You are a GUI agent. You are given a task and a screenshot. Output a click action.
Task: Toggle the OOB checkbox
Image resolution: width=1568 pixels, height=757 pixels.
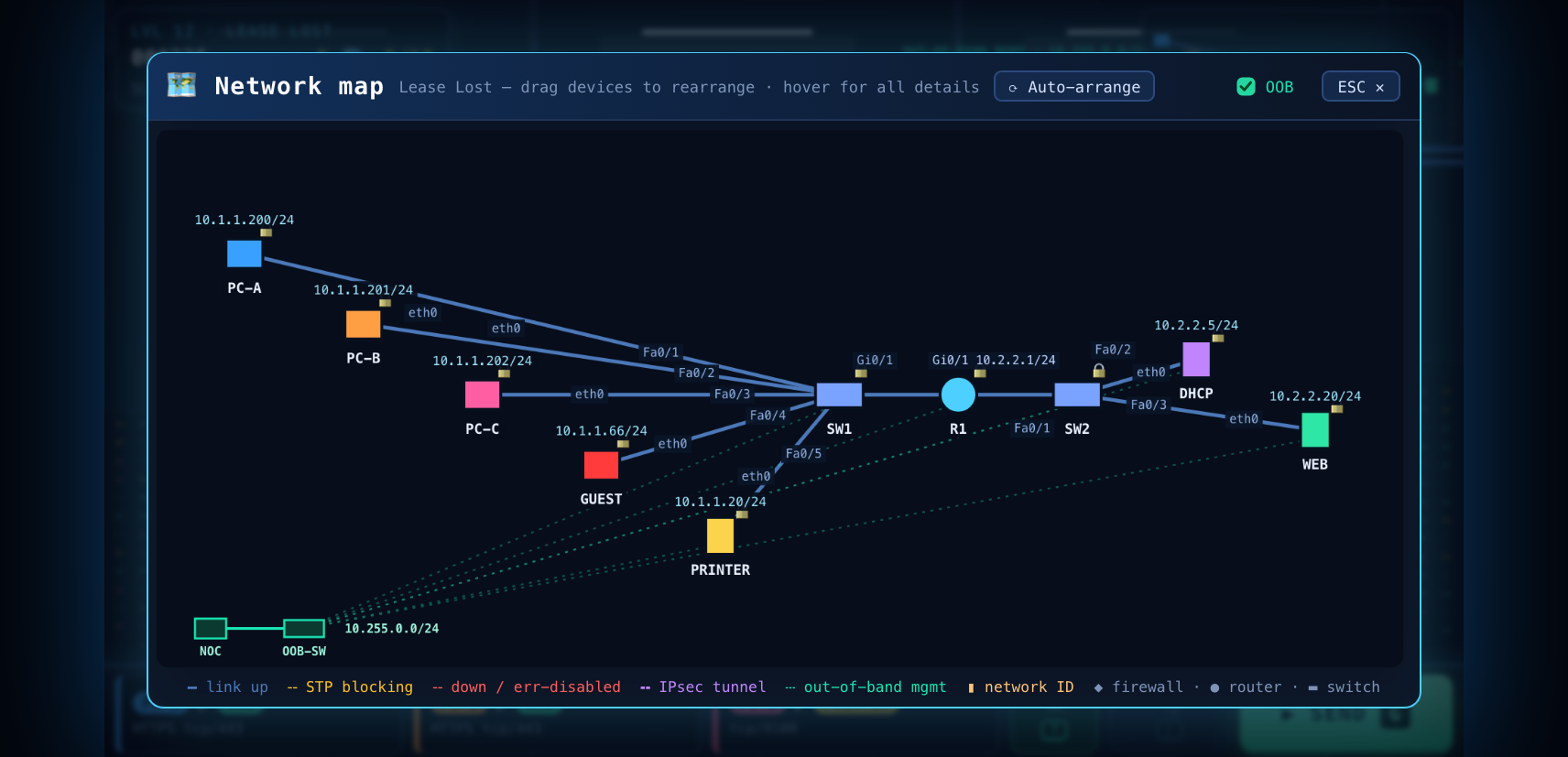[x=1246, y=87]
